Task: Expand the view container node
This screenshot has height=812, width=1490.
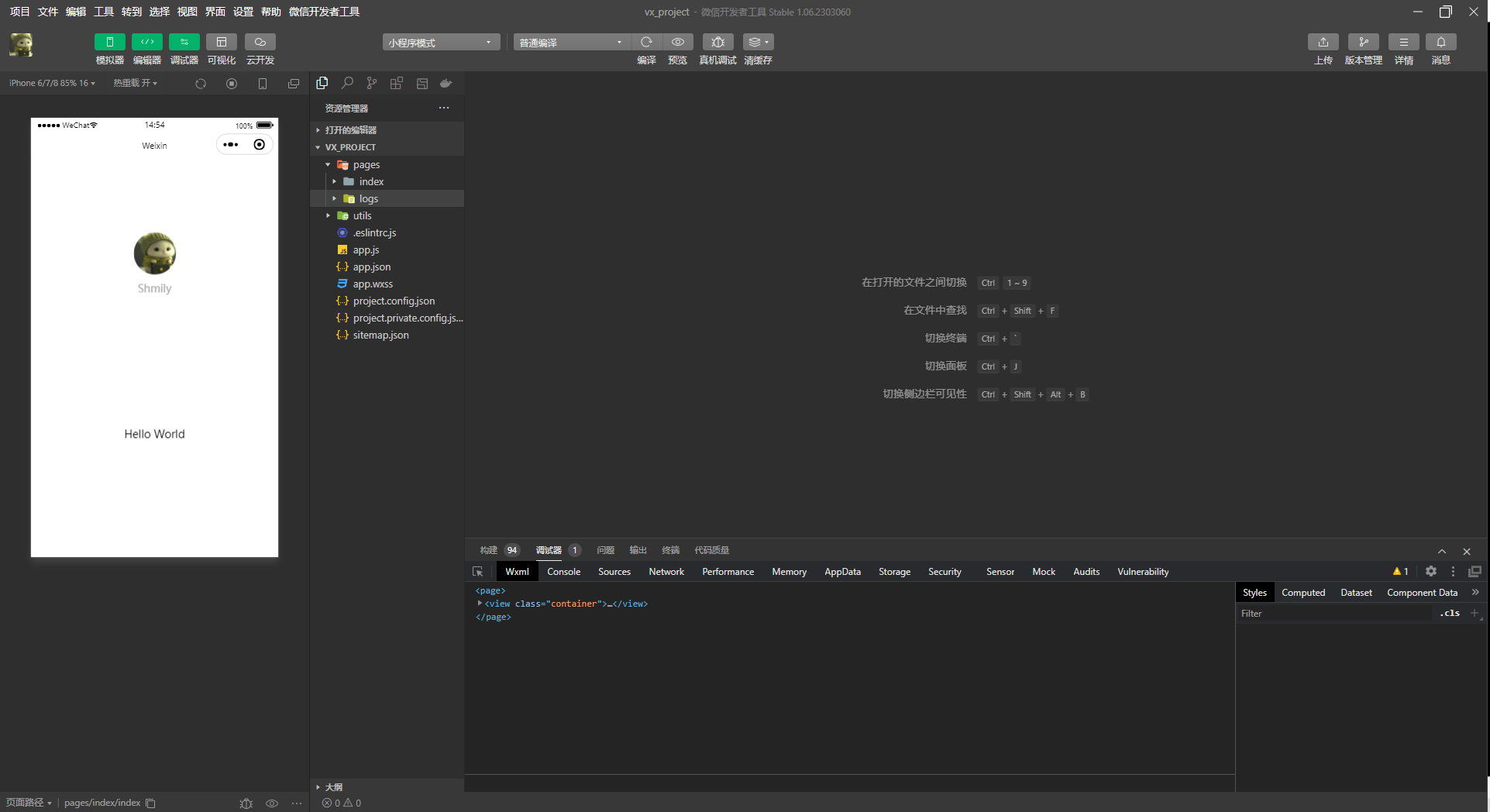Action: [x=480, y=604]
